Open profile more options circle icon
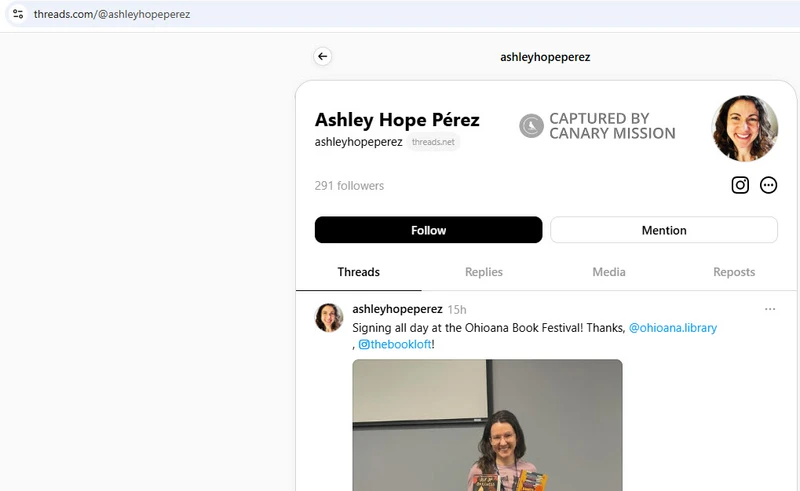This screenshot has height=491, width=800. [x=768, y=185]
